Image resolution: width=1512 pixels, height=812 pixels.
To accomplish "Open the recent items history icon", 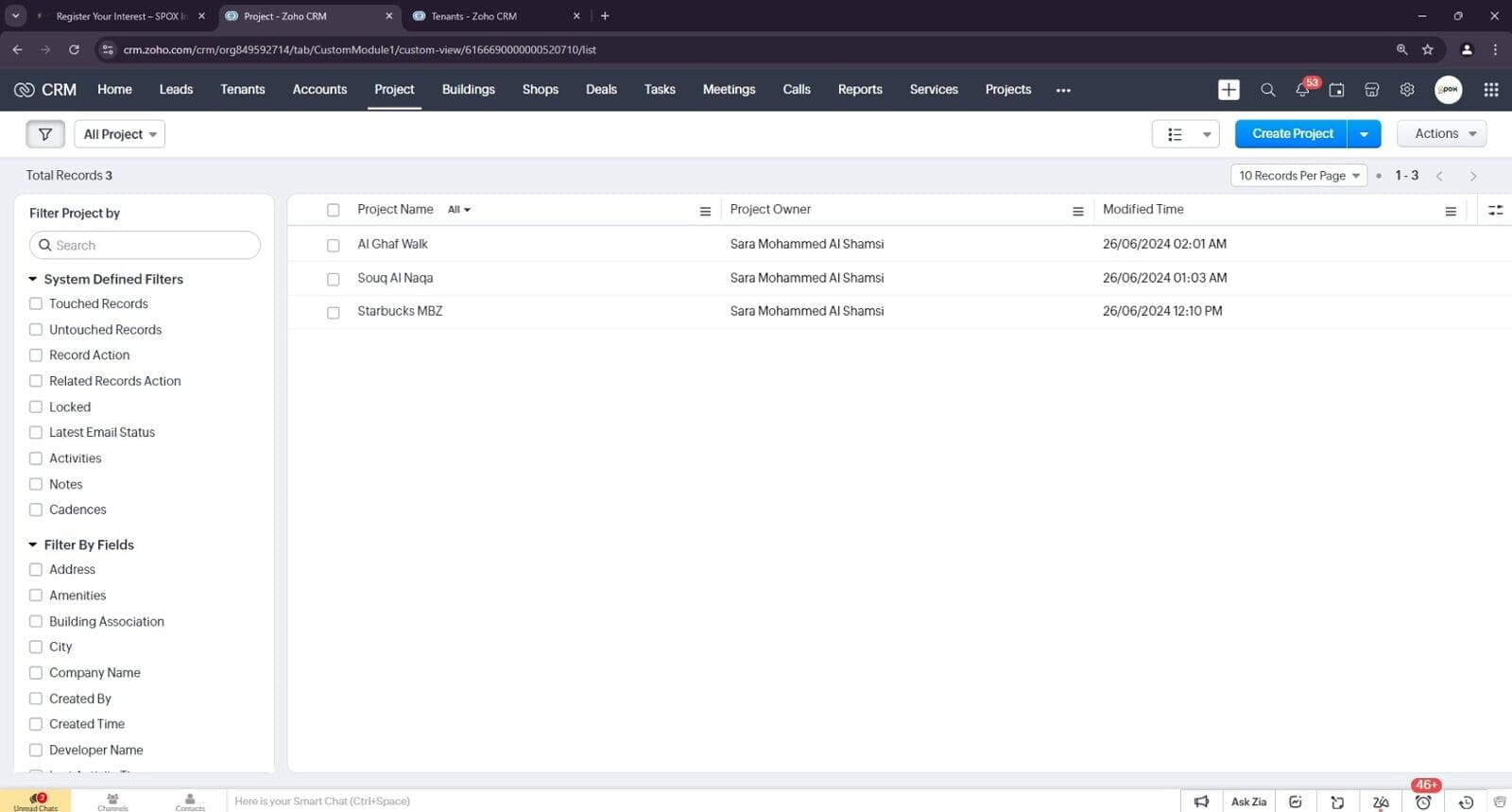I will point(1466,802).
